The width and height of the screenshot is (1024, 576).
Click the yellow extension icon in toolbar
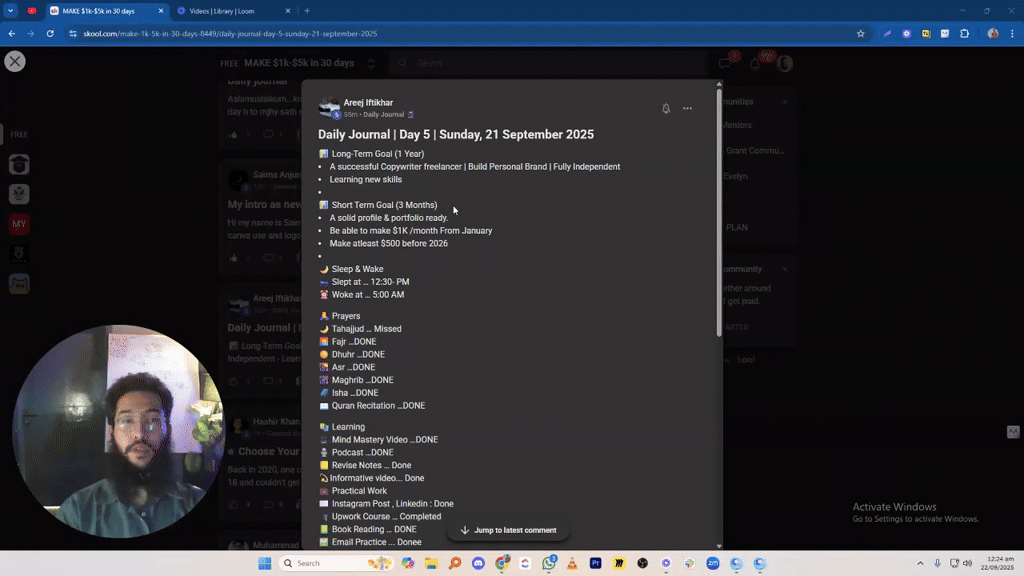coord(925,33)
